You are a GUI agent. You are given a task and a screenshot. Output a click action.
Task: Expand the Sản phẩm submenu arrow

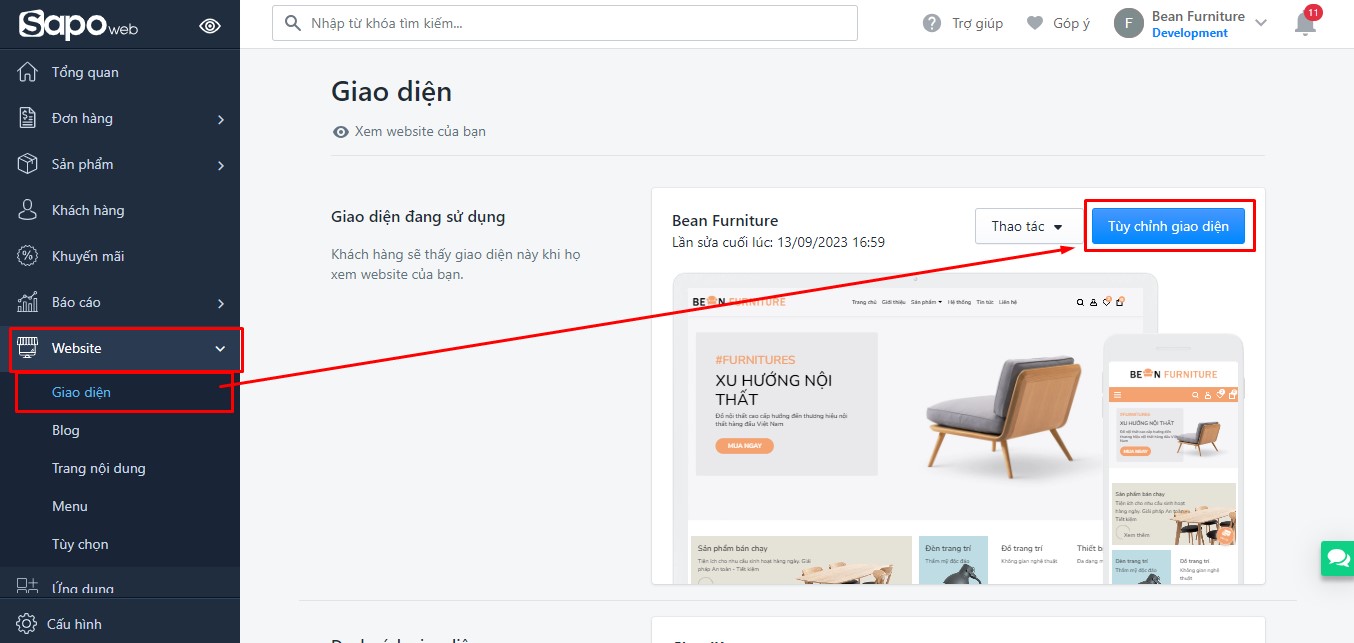(x=221, y=165)
